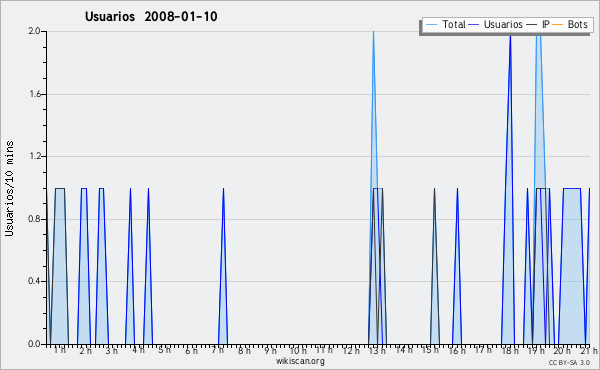
Task: Select the 'Total' legend entry
Action: 446,24
